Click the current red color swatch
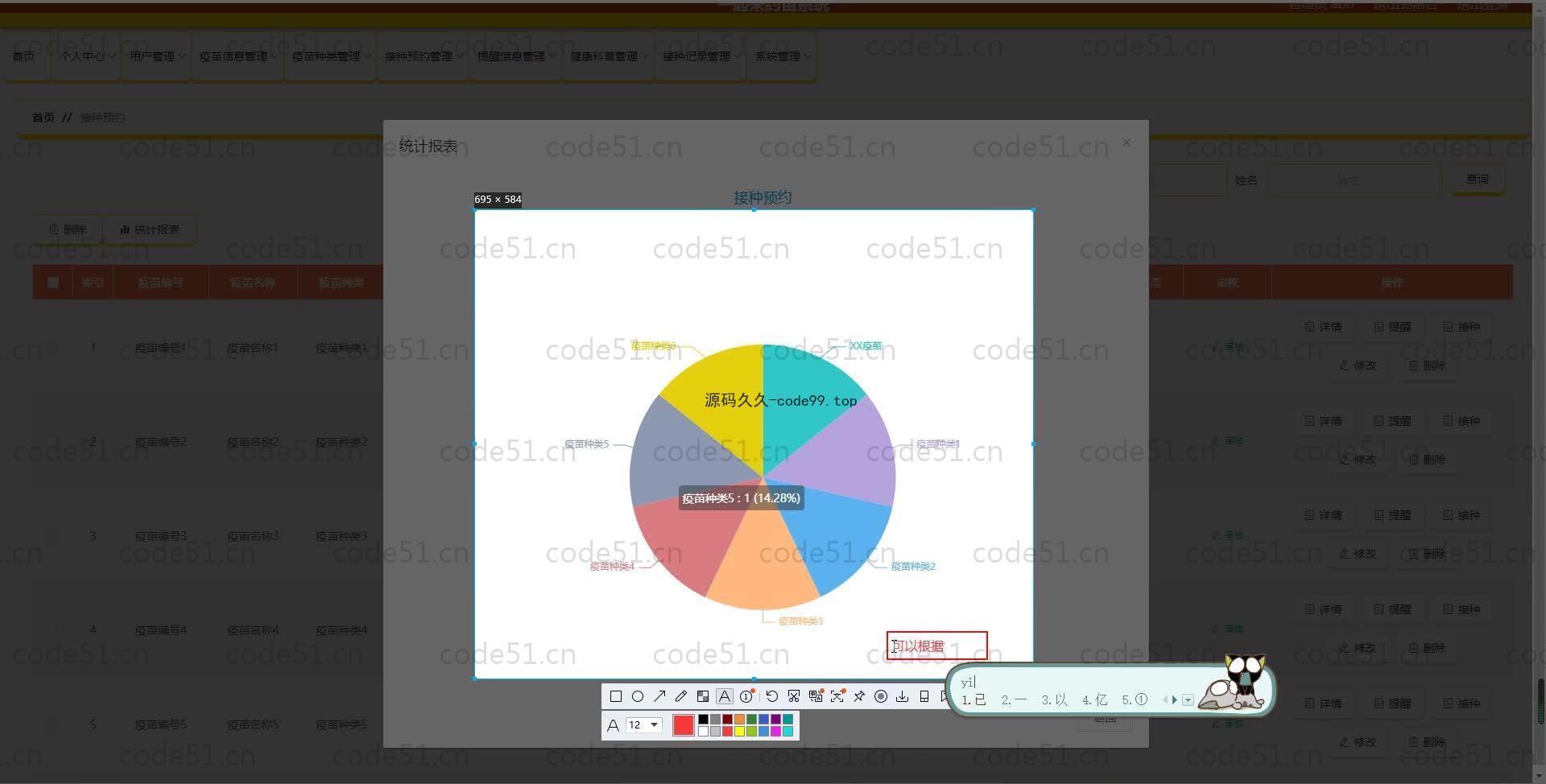 point(683,725)
